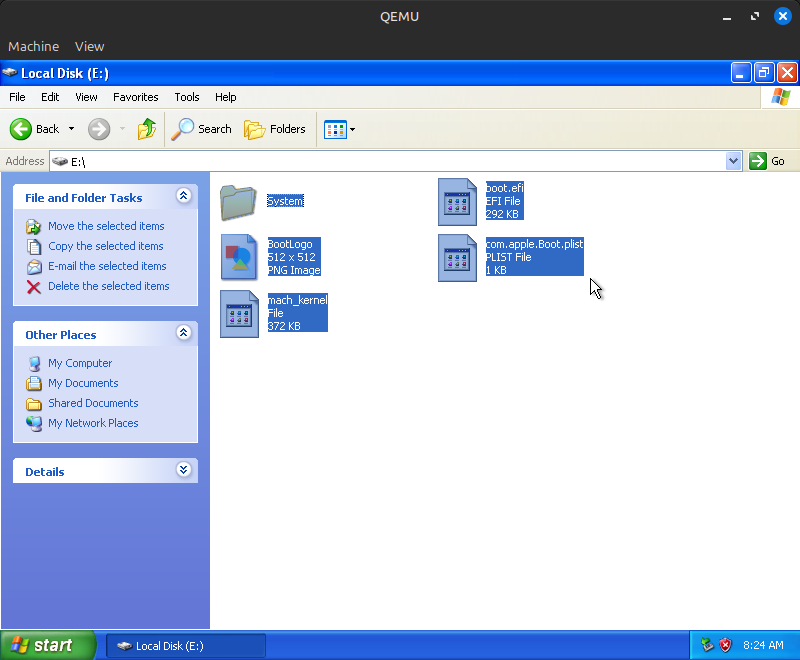Click the com.apple.Boot.plist name text
800x660 pixels.
[534, 244]
